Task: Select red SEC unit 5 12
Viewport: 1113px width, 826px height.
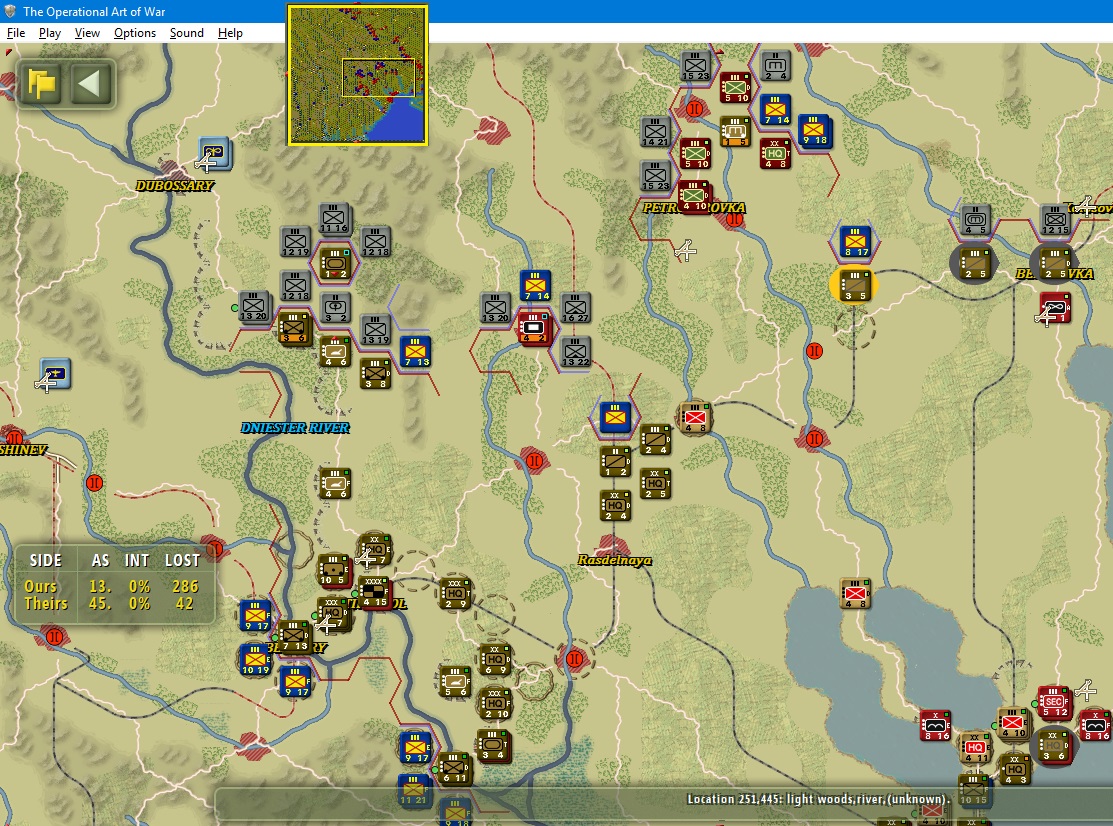Action: [1054, 703]
